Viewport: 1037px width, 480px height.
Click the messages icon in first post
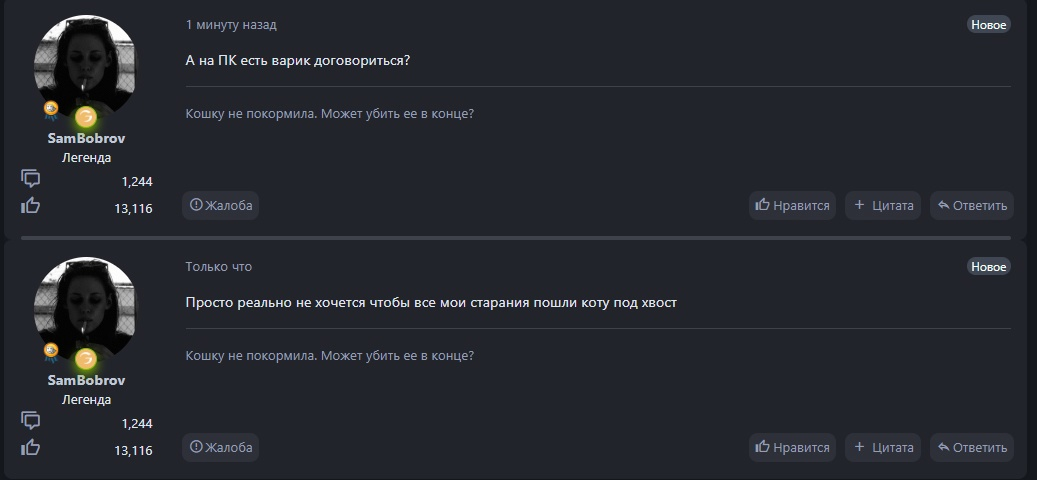pos(31,179)
